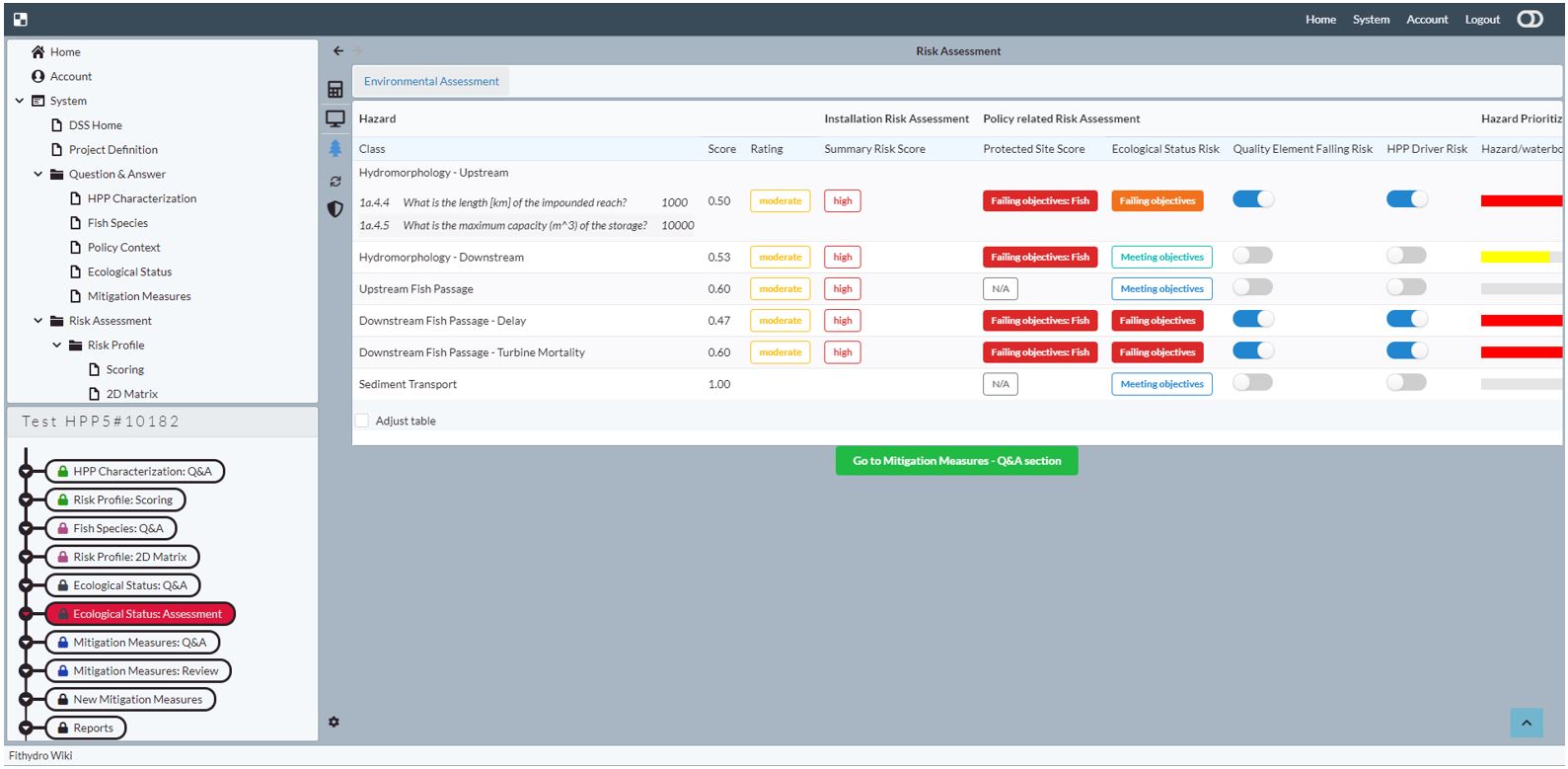Open Account in the top navigation bar
Screen dimensions: 1568x769
(x=1427, y=20)
